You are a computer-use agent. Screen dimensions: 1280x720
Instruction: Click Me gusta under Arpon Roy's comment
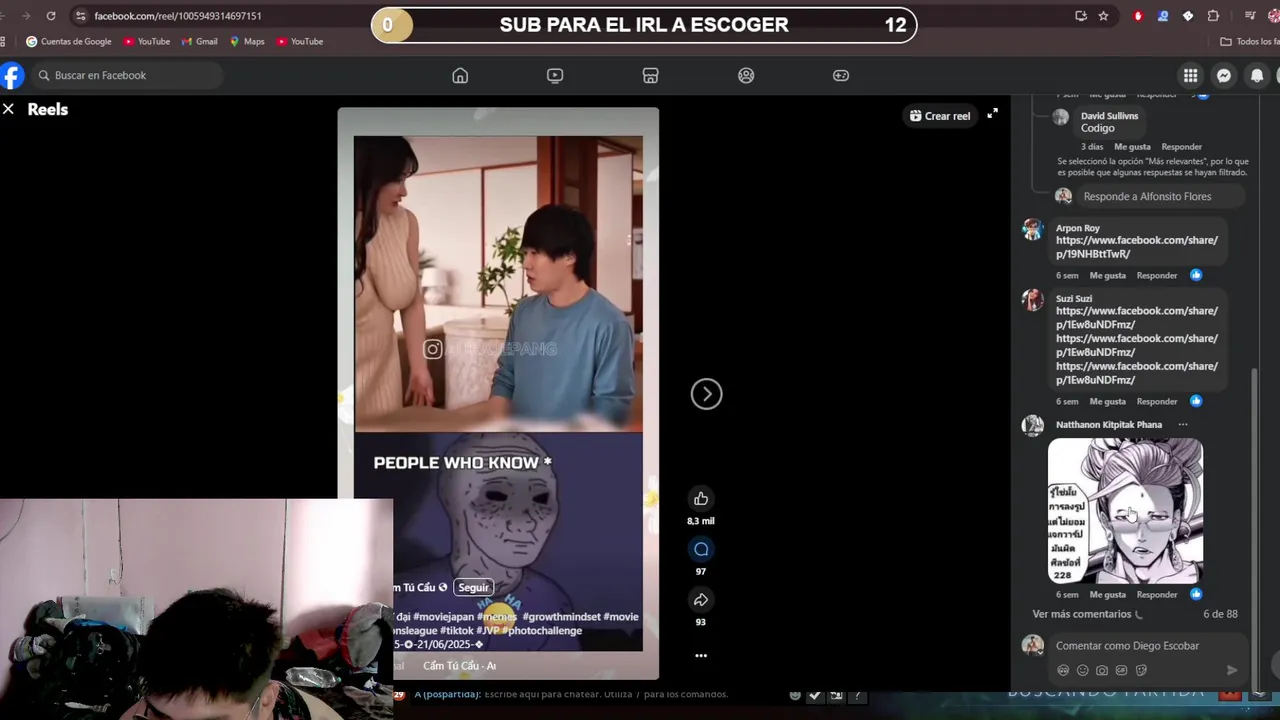tap(1107, 275)
